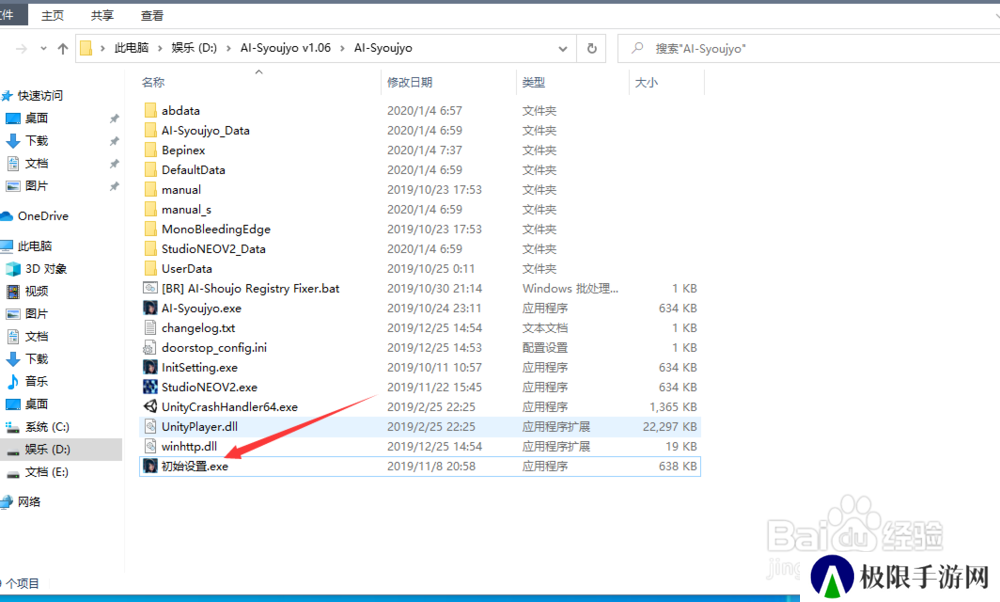Click the Windows 批处理... type cell
This screenshot has height=602, width=1000.
pos(570,288)
